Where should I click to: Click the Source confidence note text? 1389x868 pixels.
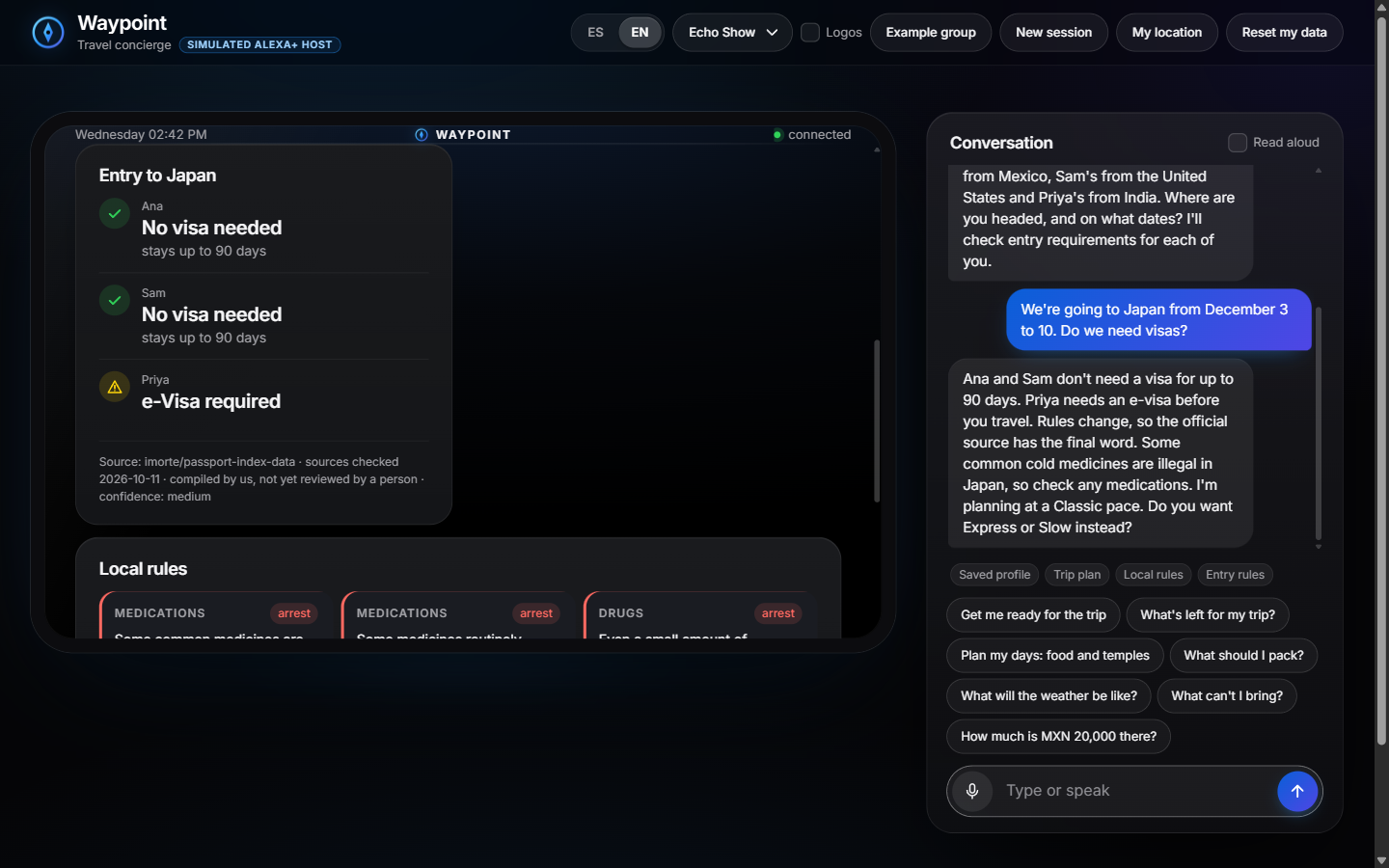pos(261,479)
